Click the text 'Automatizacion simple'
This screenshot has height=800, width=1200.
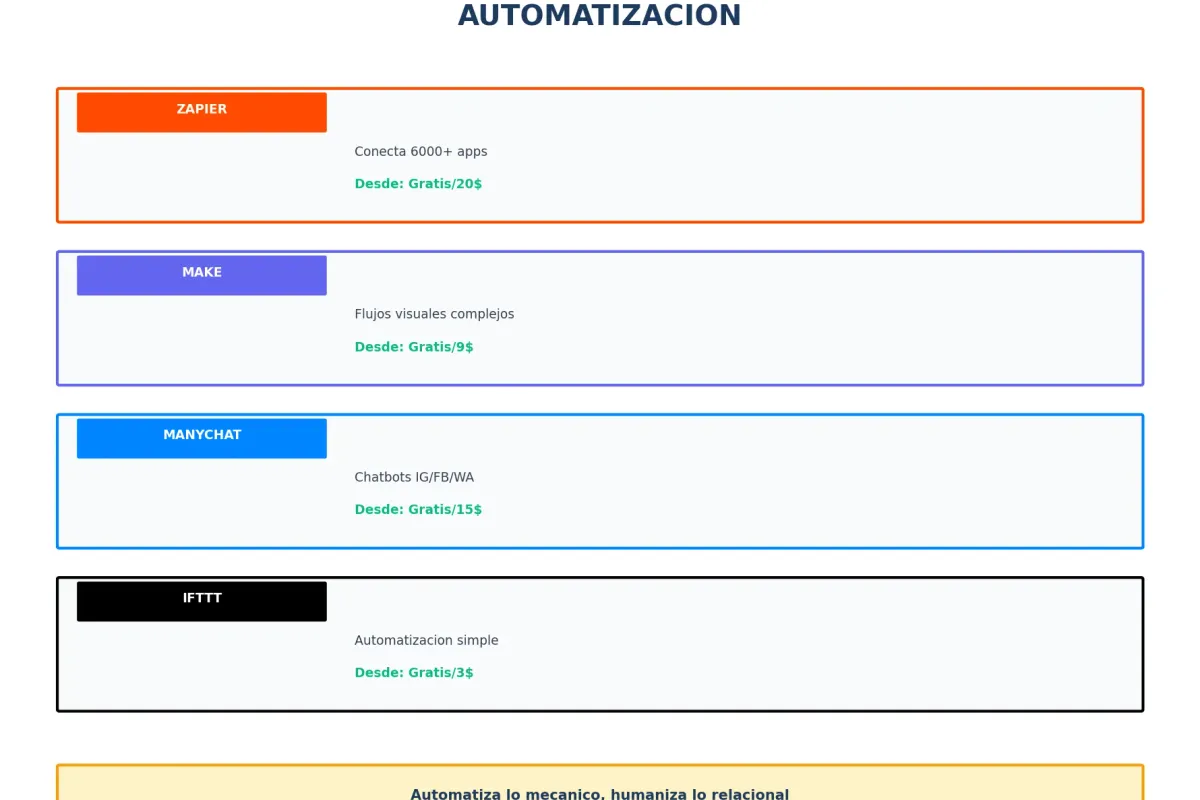click(x=426, y=640)
